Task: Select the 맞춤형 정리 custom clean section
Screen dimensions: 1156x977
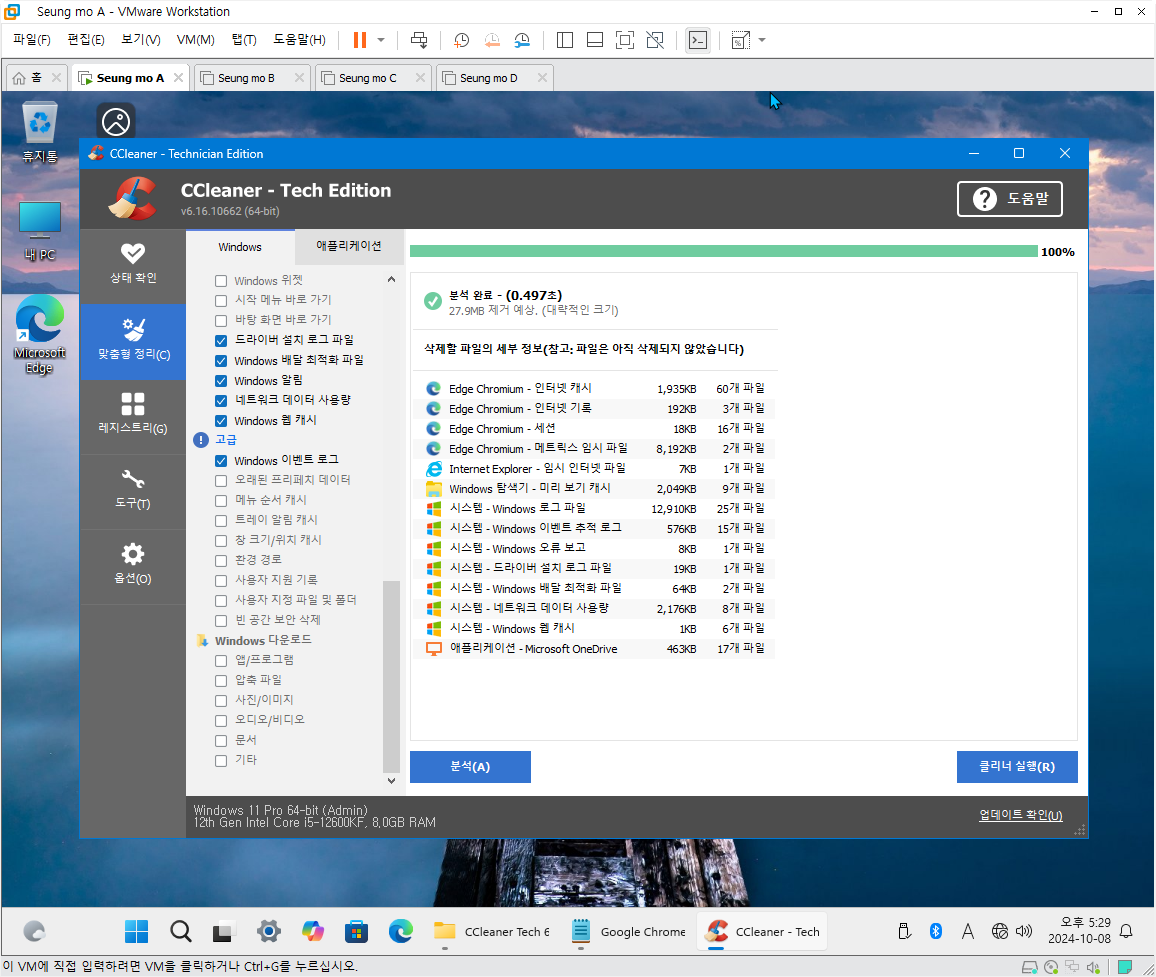Action: coord(133,341)
